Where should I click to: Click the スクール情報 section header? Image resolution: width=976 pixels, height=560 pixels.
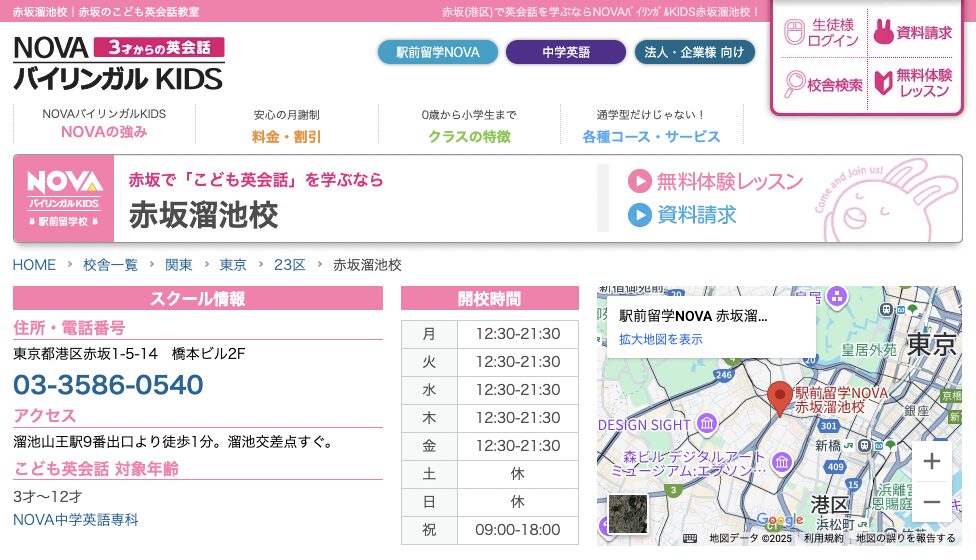198,299
